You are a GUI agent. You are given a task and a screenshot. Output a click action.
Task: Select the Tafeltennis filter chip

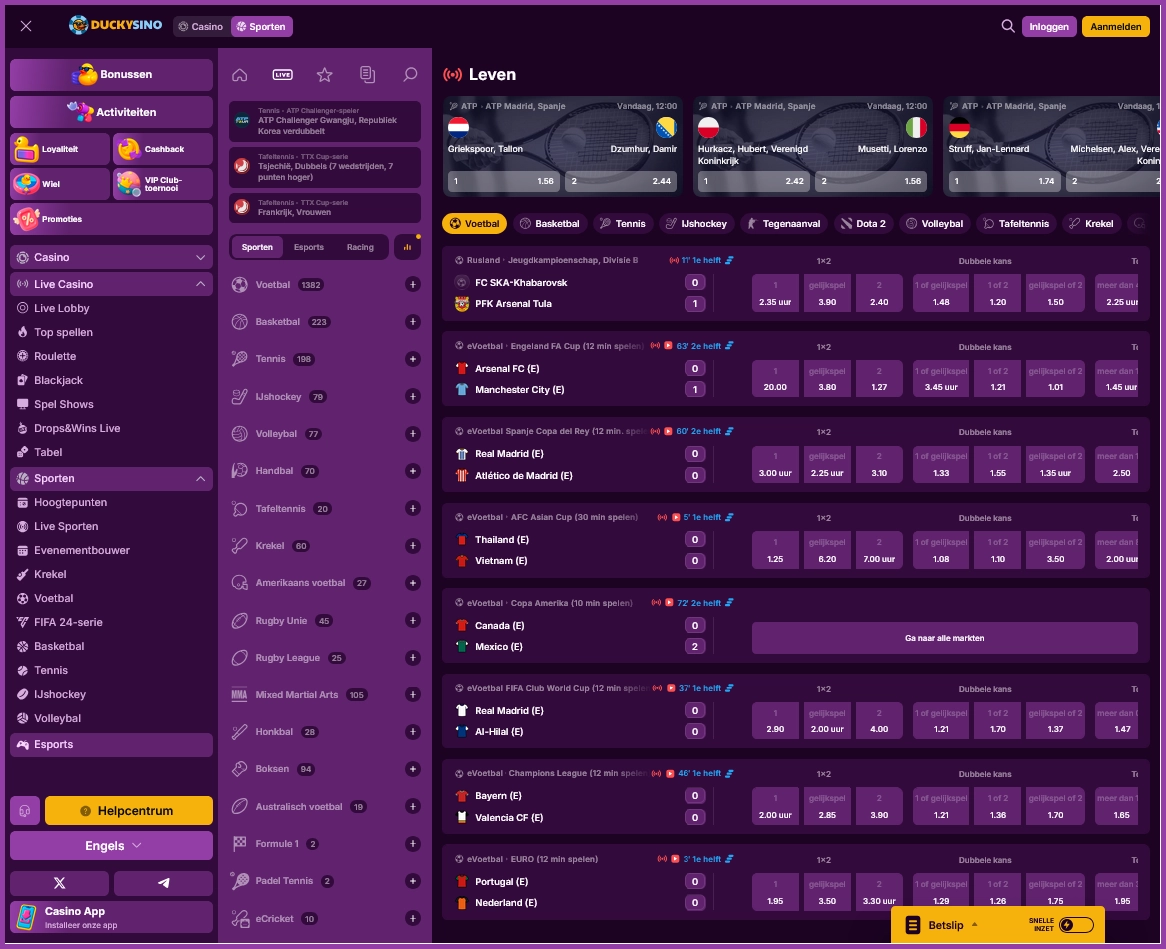[x=1016, y=224]
